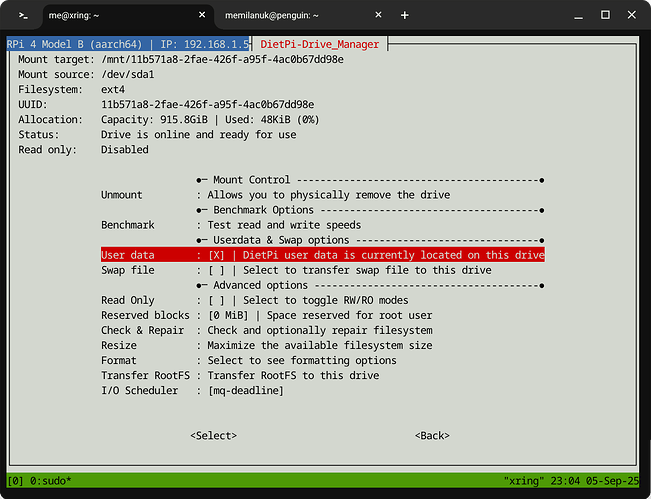Image resolution: width=651 pixels, height=499 pixels.
Task: Click the IP: 192.168.1.5 header text
Action: (205, 44)
